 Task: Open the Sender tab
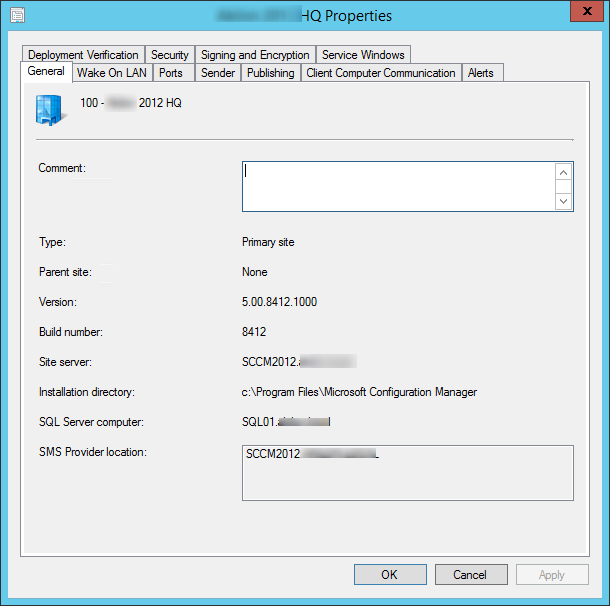click(218, 73)
